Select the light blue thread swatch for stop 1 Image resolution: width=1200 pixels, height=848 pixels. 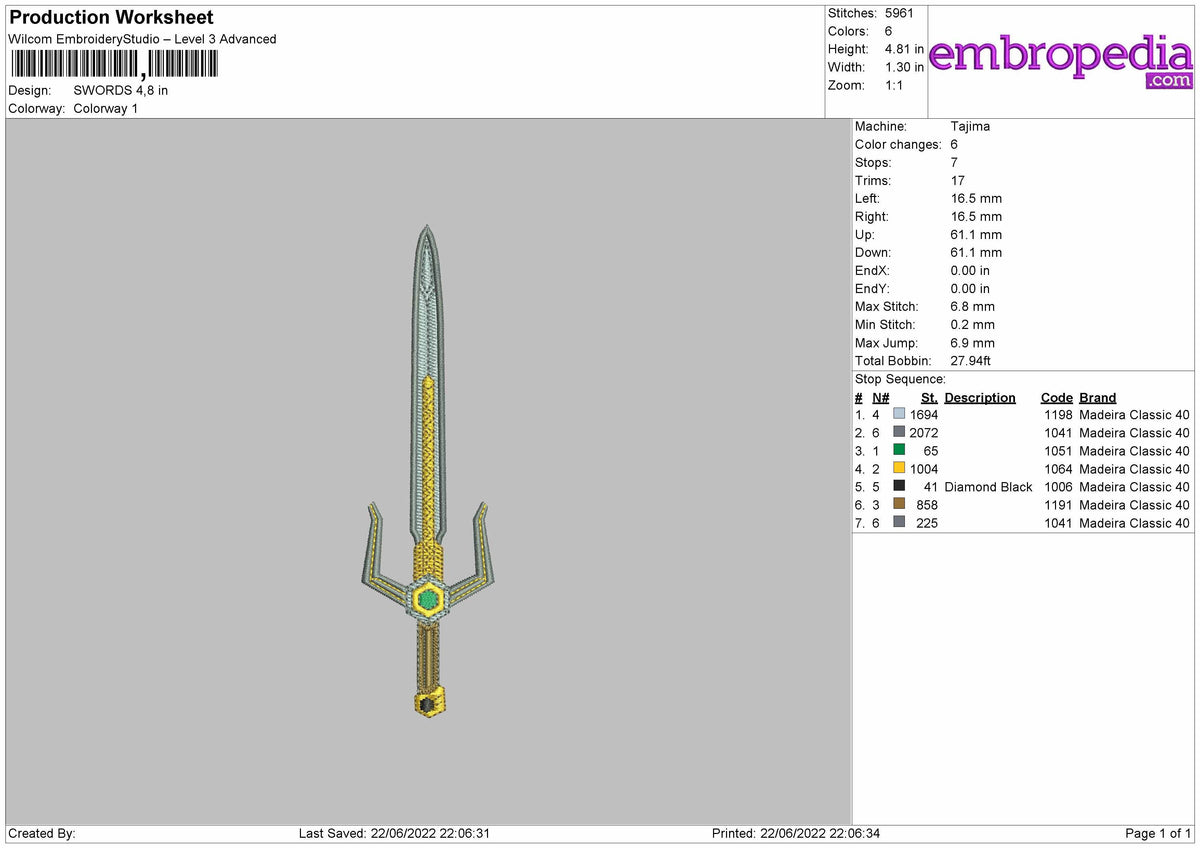901,414
